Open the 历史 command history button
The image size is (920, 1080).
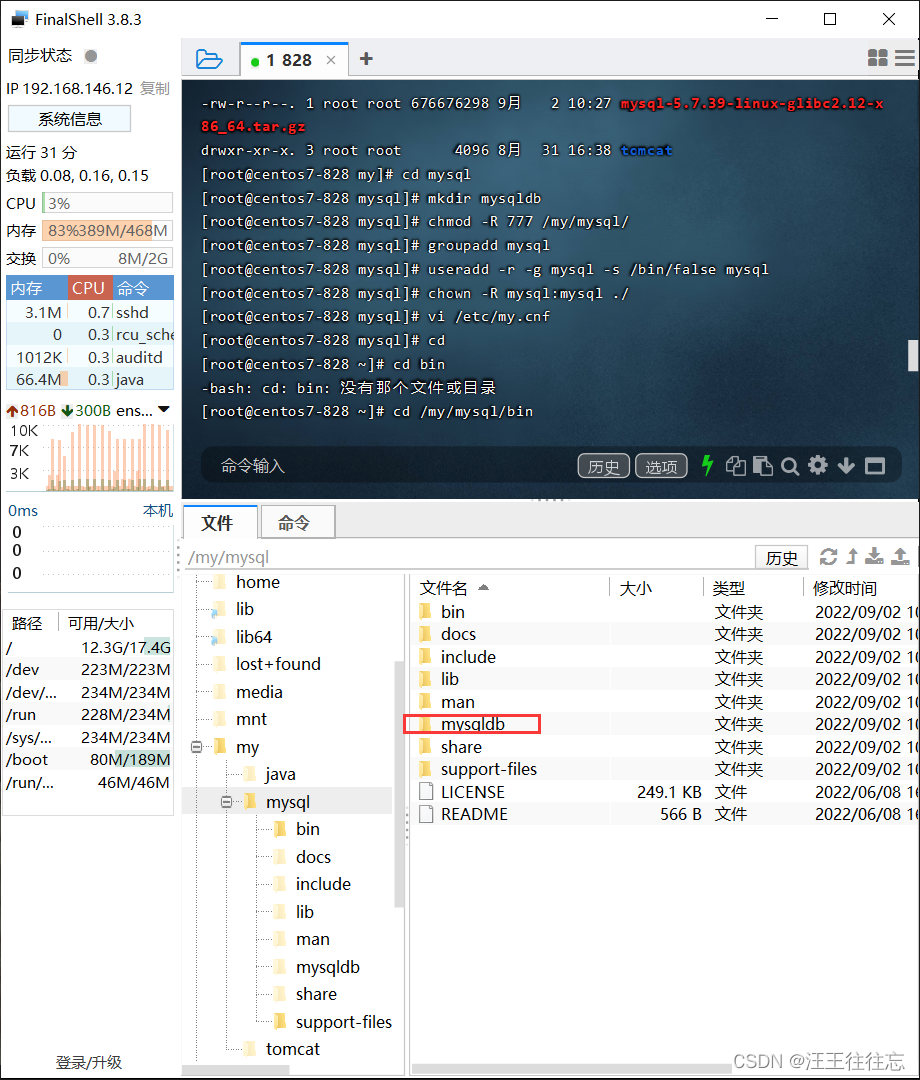tap(603, 465)
